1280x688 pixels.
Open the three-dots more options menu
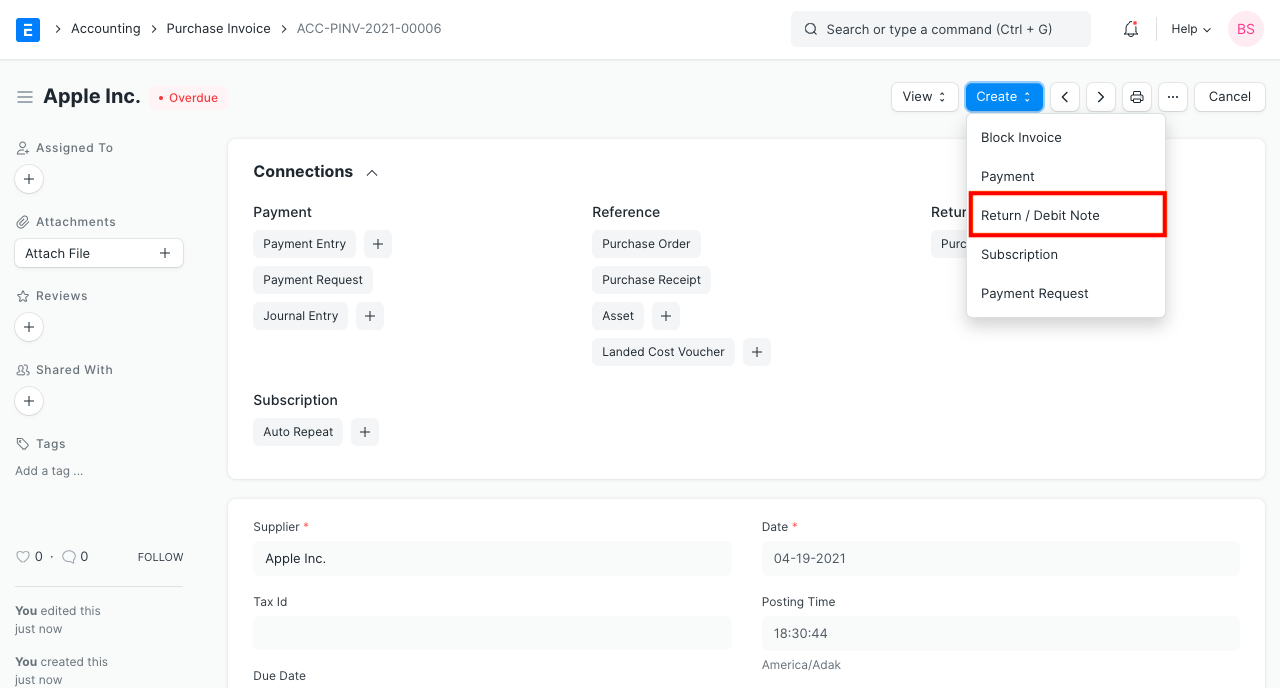point(1173,97)
